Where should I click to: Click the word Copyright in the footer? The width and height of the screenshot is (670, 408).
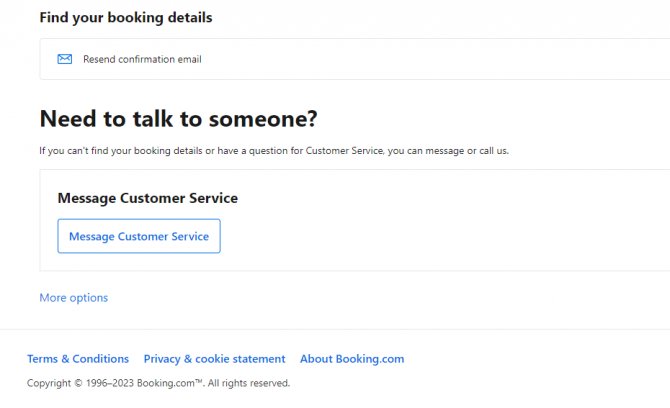tap(49, 383)
